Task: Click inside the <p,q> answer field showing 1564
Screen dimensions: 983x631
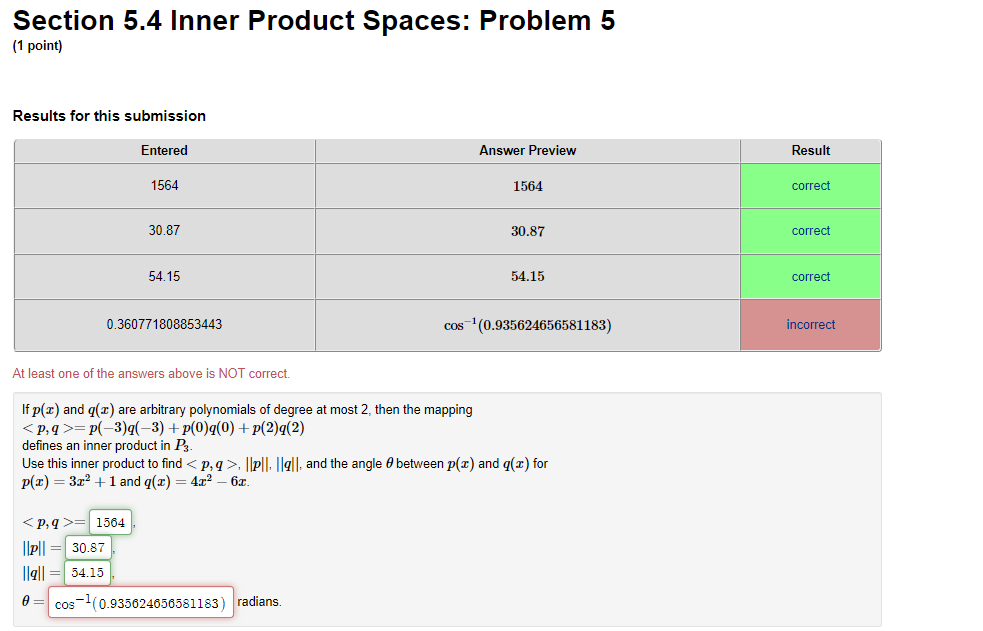Action: (109, 521)
